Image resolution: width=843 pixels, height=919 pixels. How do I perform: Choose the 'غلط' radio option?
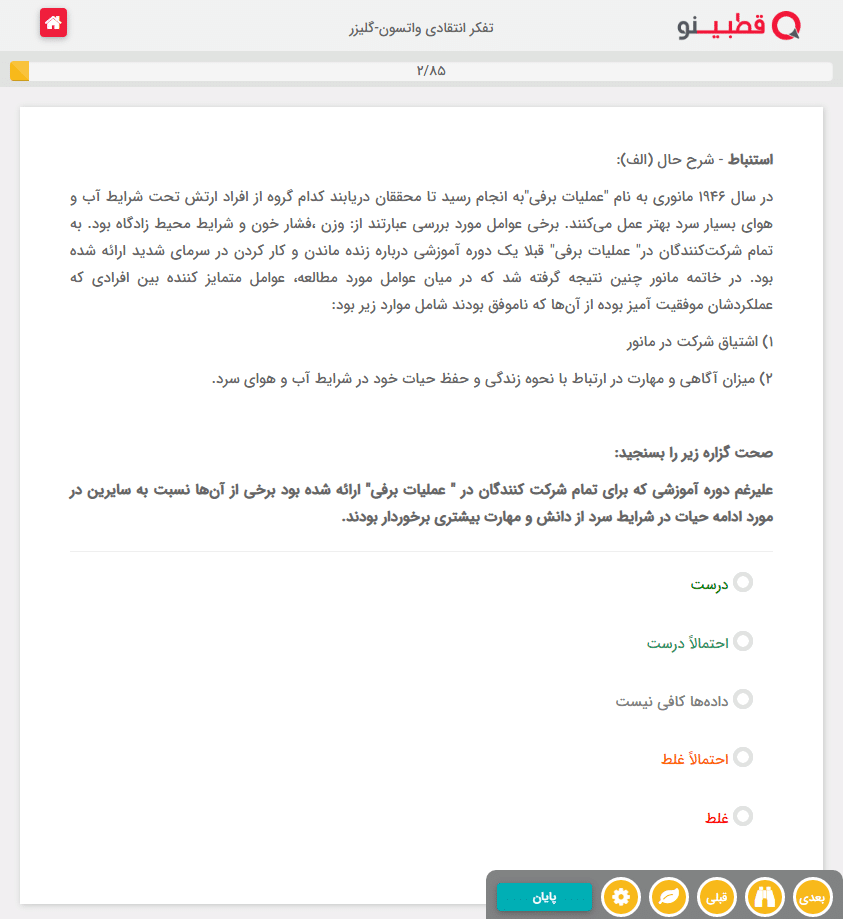(743, 816)
